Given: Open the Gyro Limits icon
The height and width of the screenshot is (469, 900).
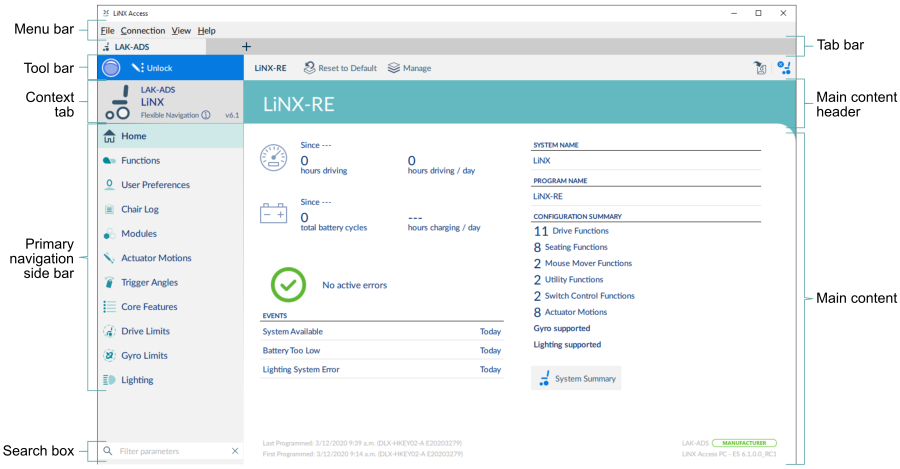Looking at the screenshot, I should [109, 356].
